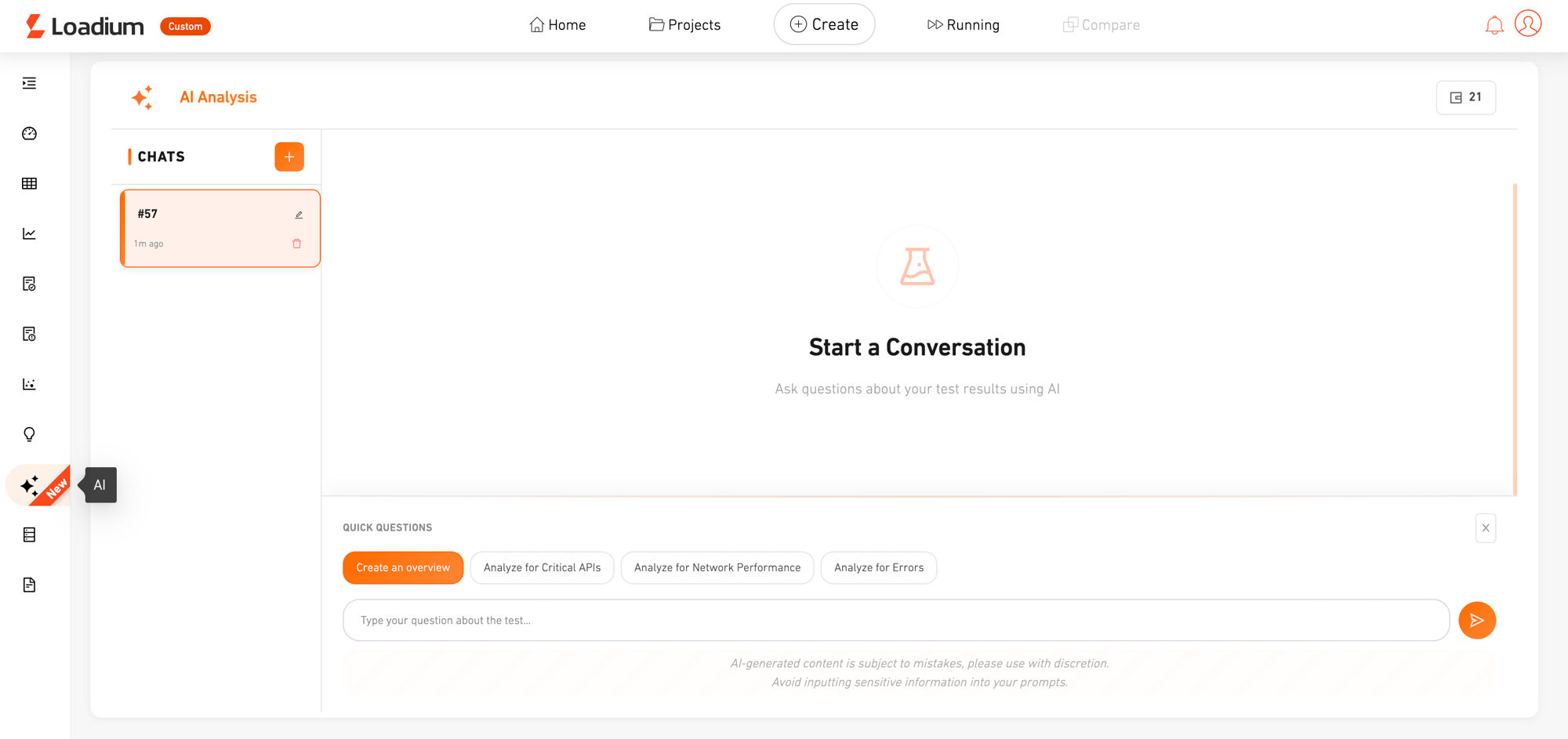The image size is (1568, 739).
Task: Expand the sidebar menu toggle icon
Action: (29, 83)
